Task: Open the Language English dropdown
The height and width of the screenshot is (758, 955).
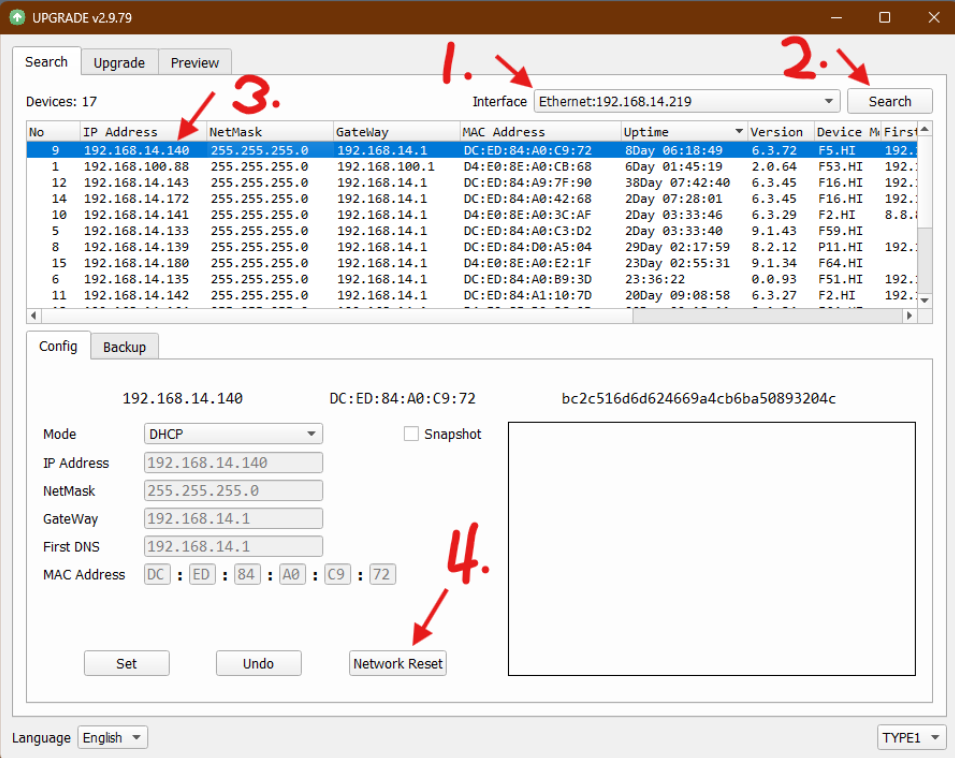Action: tap(112, 738)
